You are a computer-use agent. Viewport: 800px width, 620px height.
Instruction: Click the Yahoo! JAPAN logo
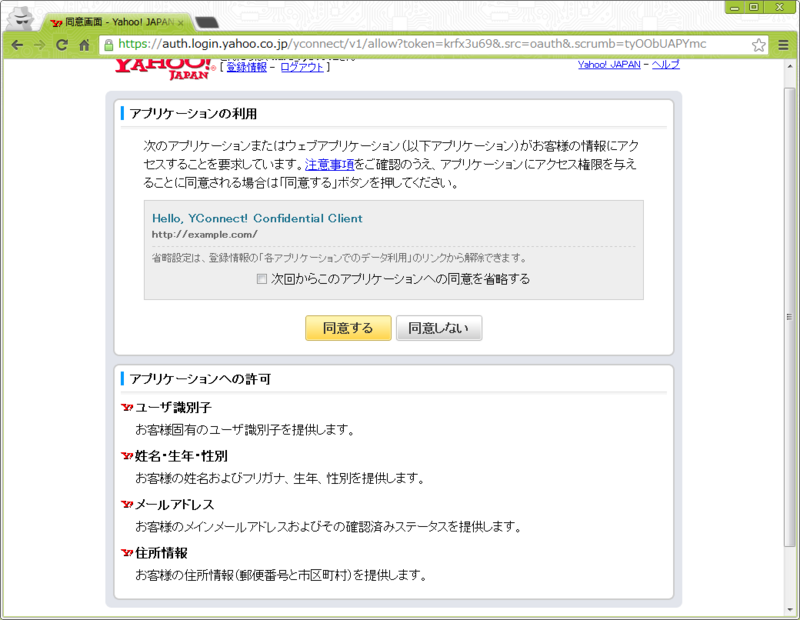(x=165, y=69)
